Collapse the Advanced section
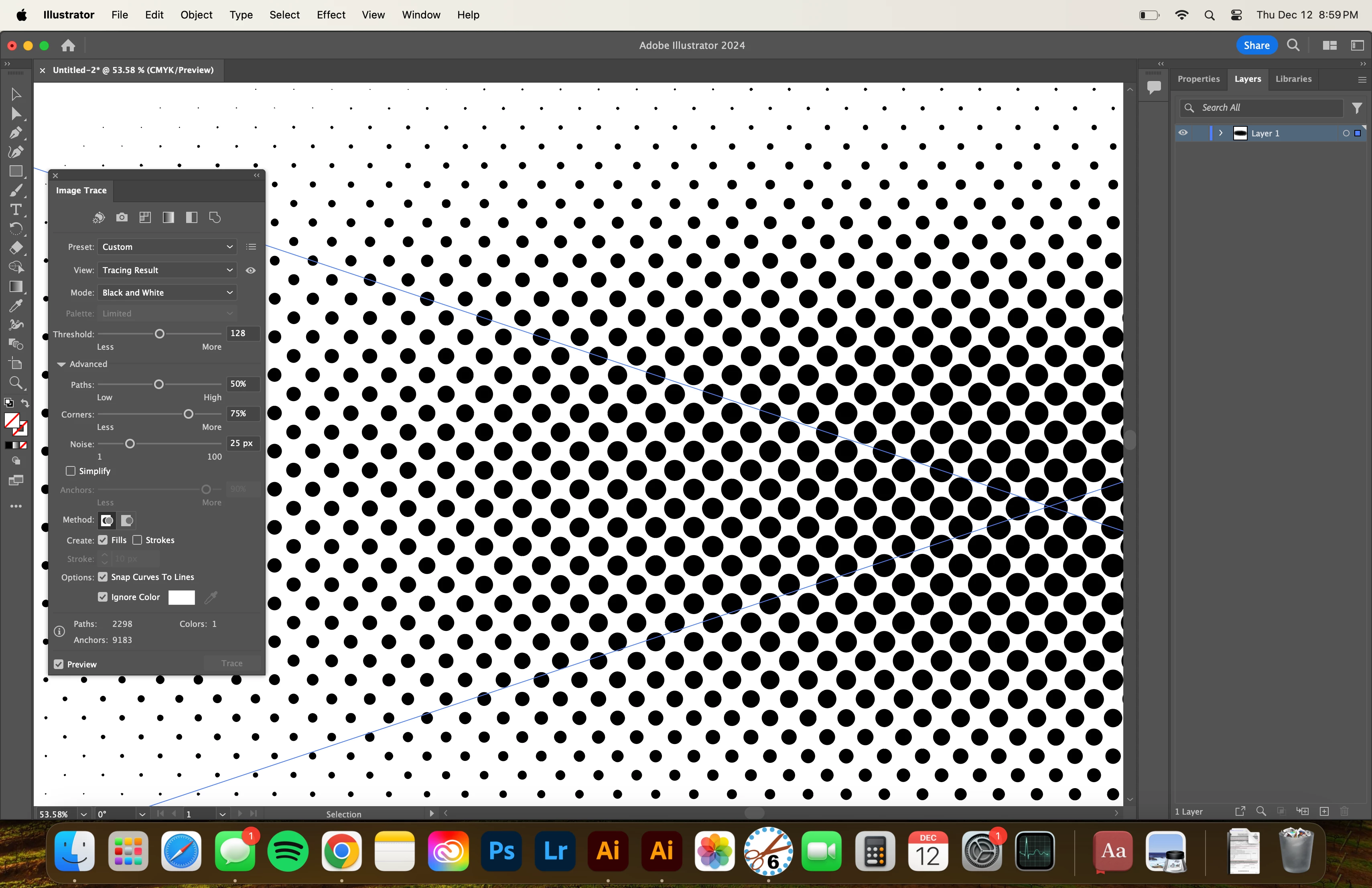1372x888 pixels. (61, 364)
